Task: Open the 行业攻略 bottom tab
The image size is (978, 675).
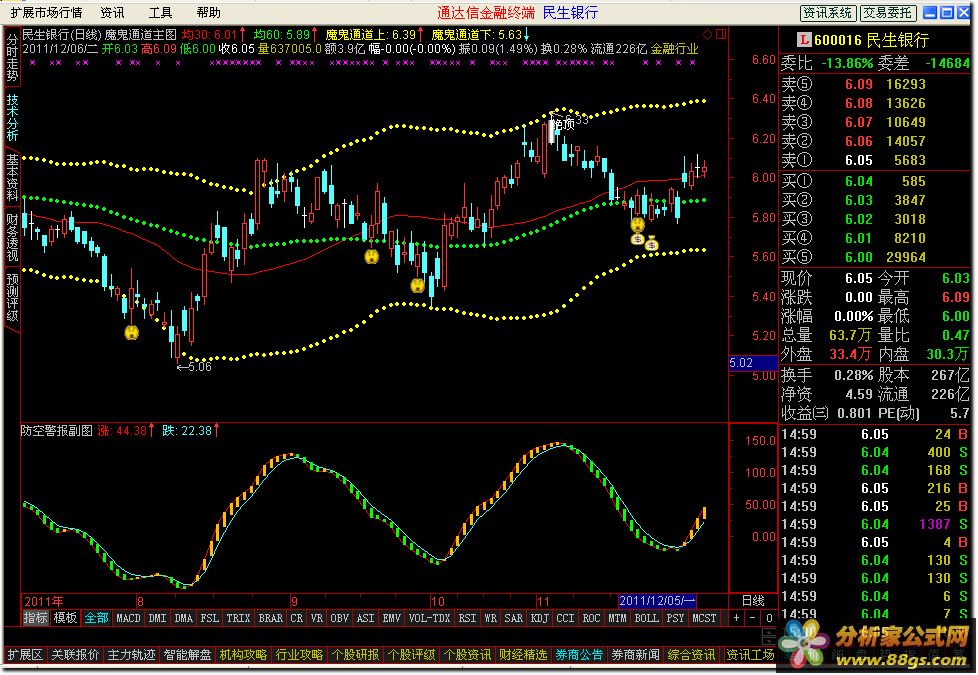Action: click(x=299, y=654)
